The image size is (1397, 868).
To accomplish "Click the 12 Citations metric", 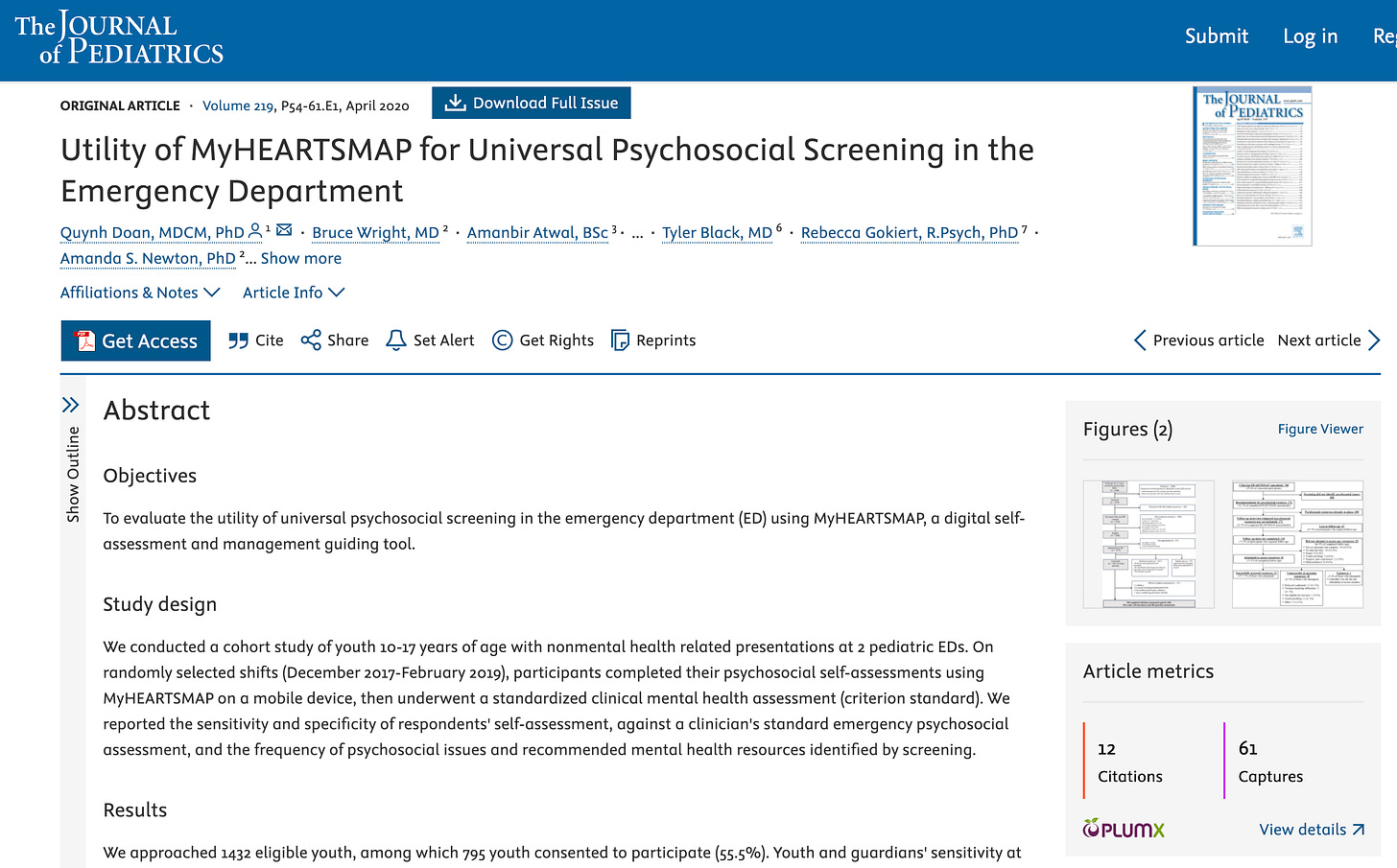I will tap(1129, 762).
